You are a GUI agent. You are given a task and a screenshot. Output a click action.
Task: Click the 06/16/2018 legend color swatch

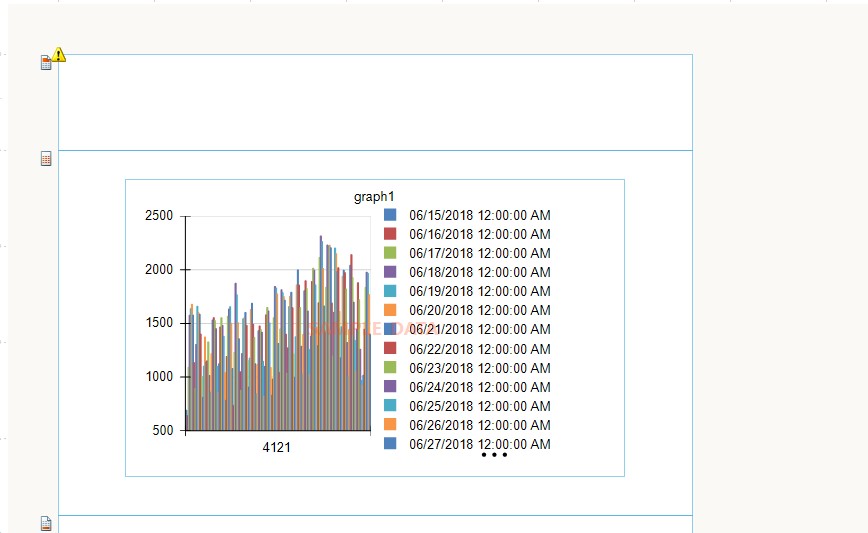click(390, 234)
